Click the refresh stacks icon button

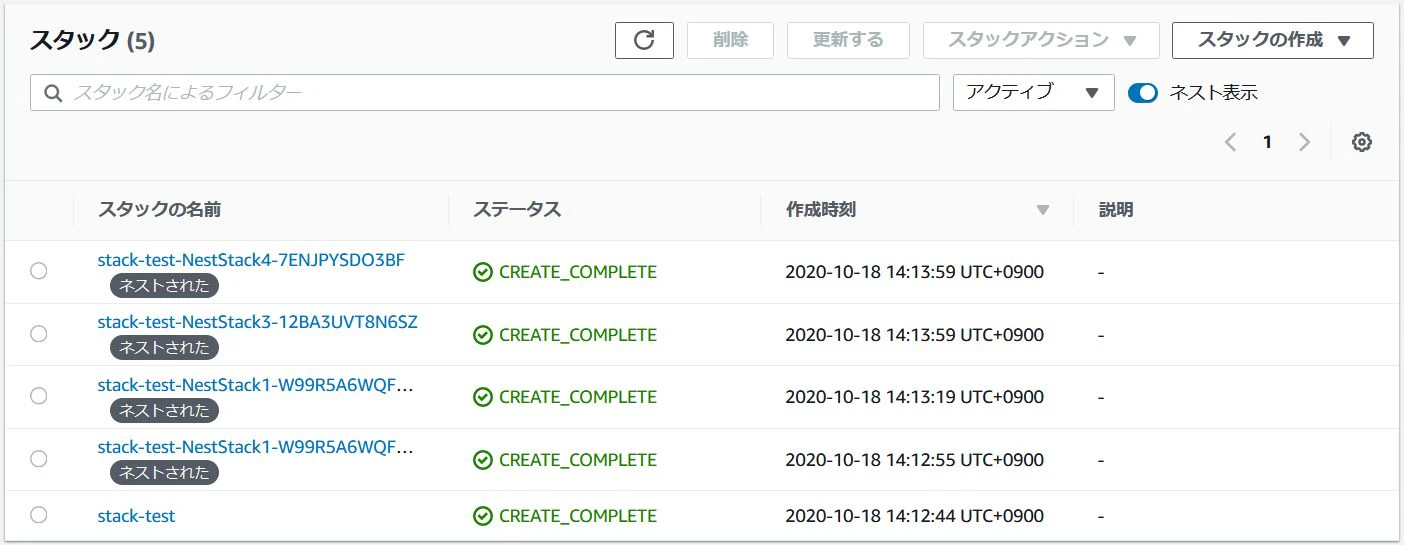pos(644,40)
